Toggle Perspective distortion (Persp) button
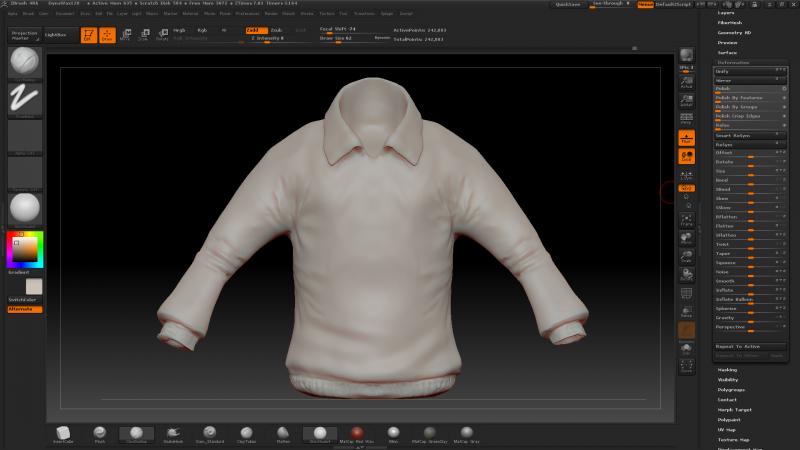The image size is (800, 450). tap(686, 119)
